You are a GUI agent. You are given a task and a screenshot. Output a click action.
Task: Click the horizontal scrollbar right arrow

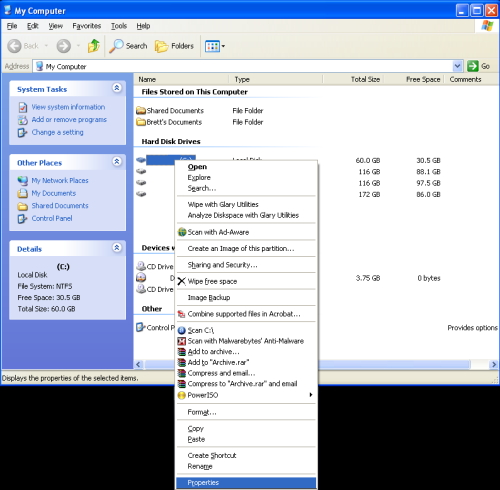[494, 365]
